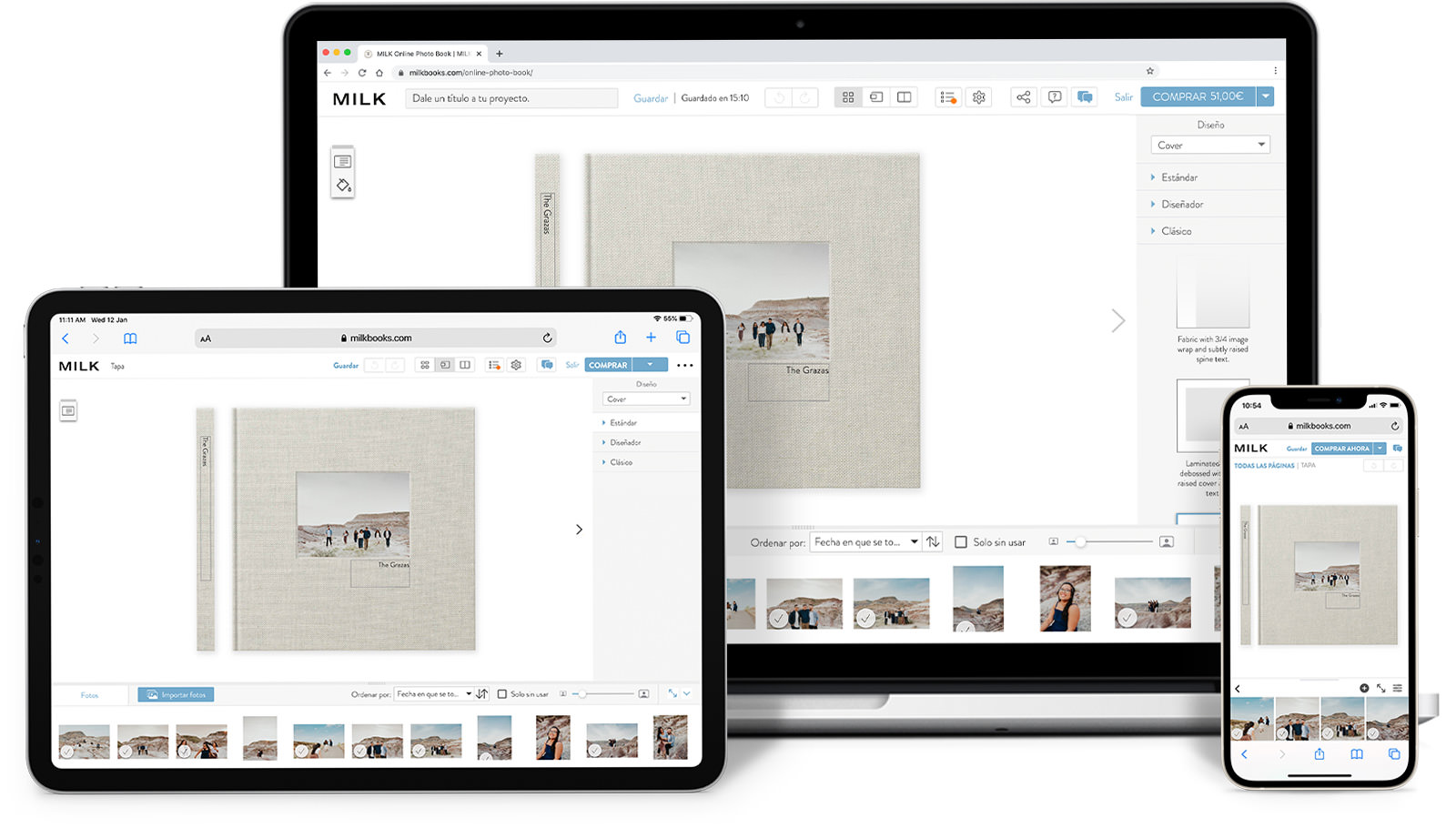The image size is (1456, 828).
Task: Expand the Diseñador section on the laptop
Action: (x=1182, y=205)
